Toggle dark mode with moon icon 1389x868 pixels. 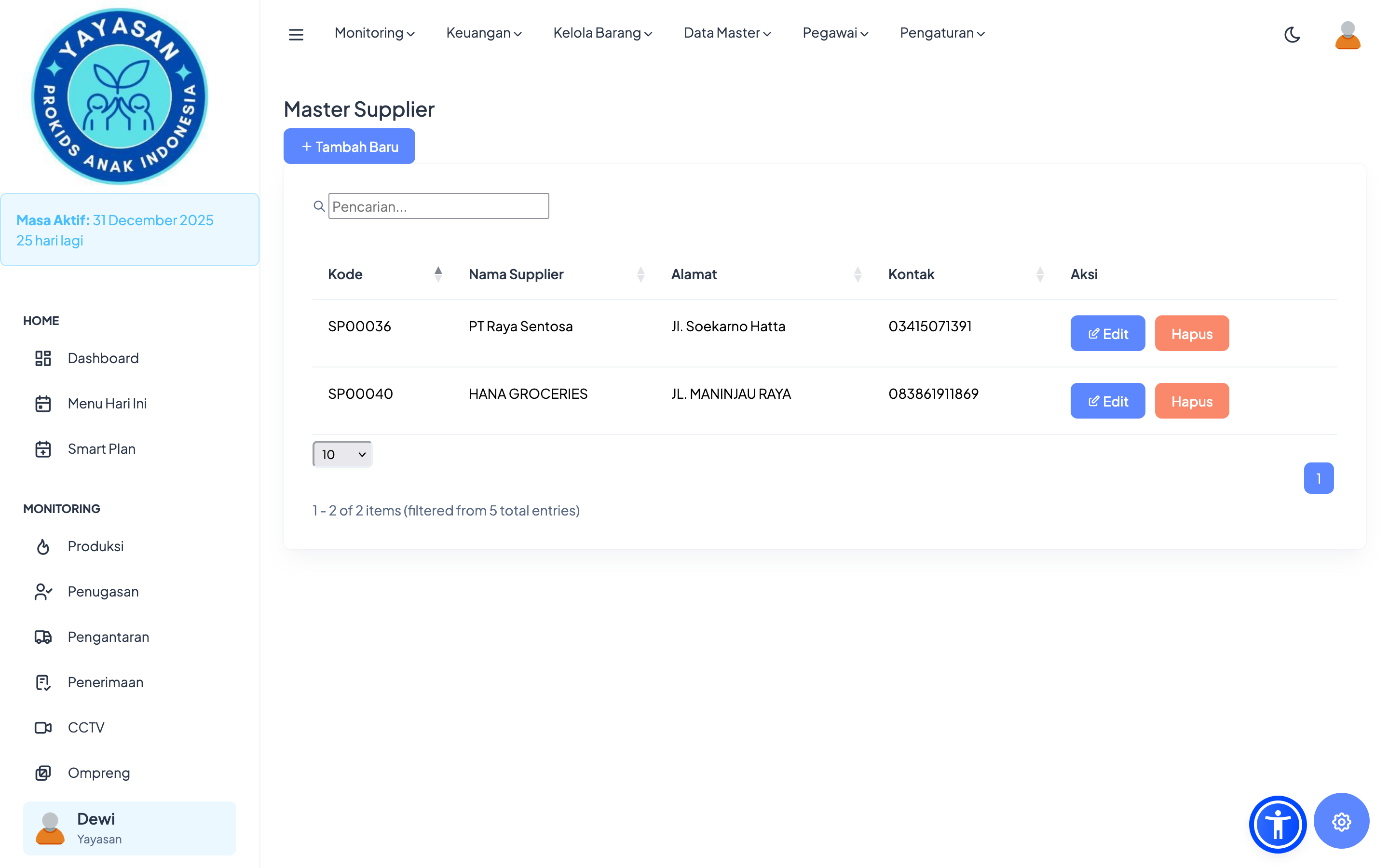pyautogui.click(x=1292, y=34)
